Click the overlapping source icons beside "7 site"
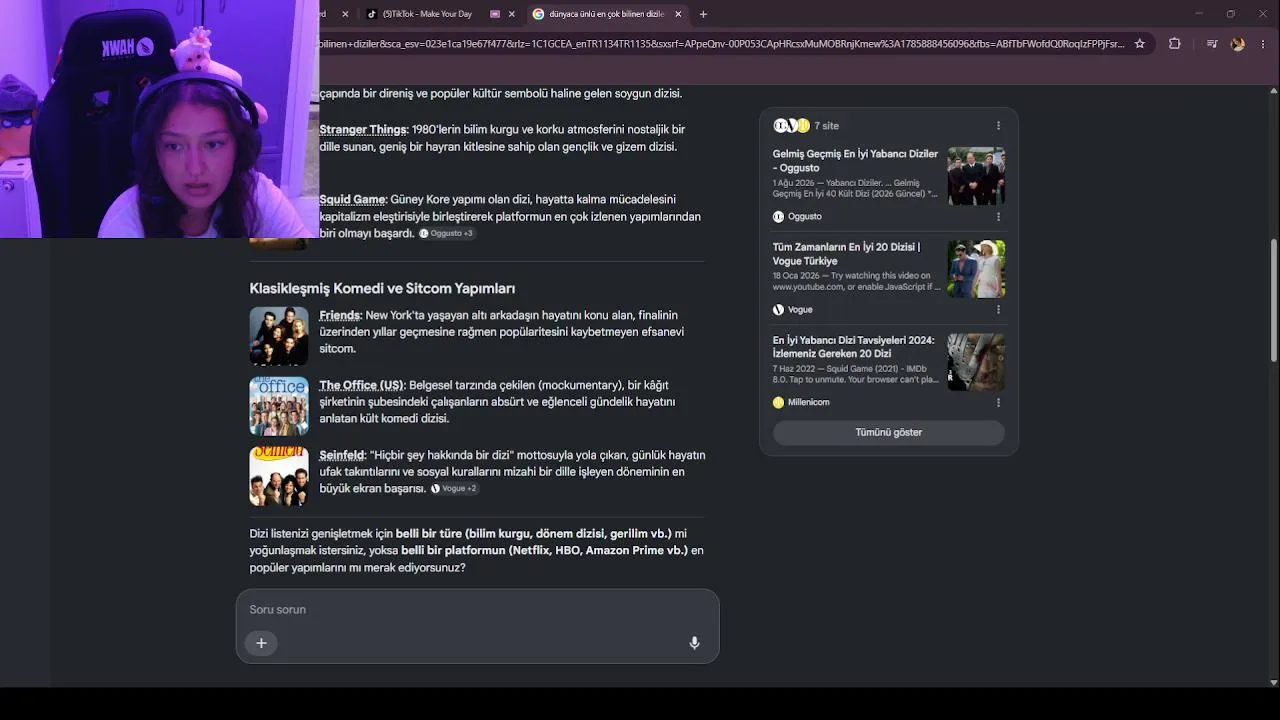 click(x=791, y=126)
